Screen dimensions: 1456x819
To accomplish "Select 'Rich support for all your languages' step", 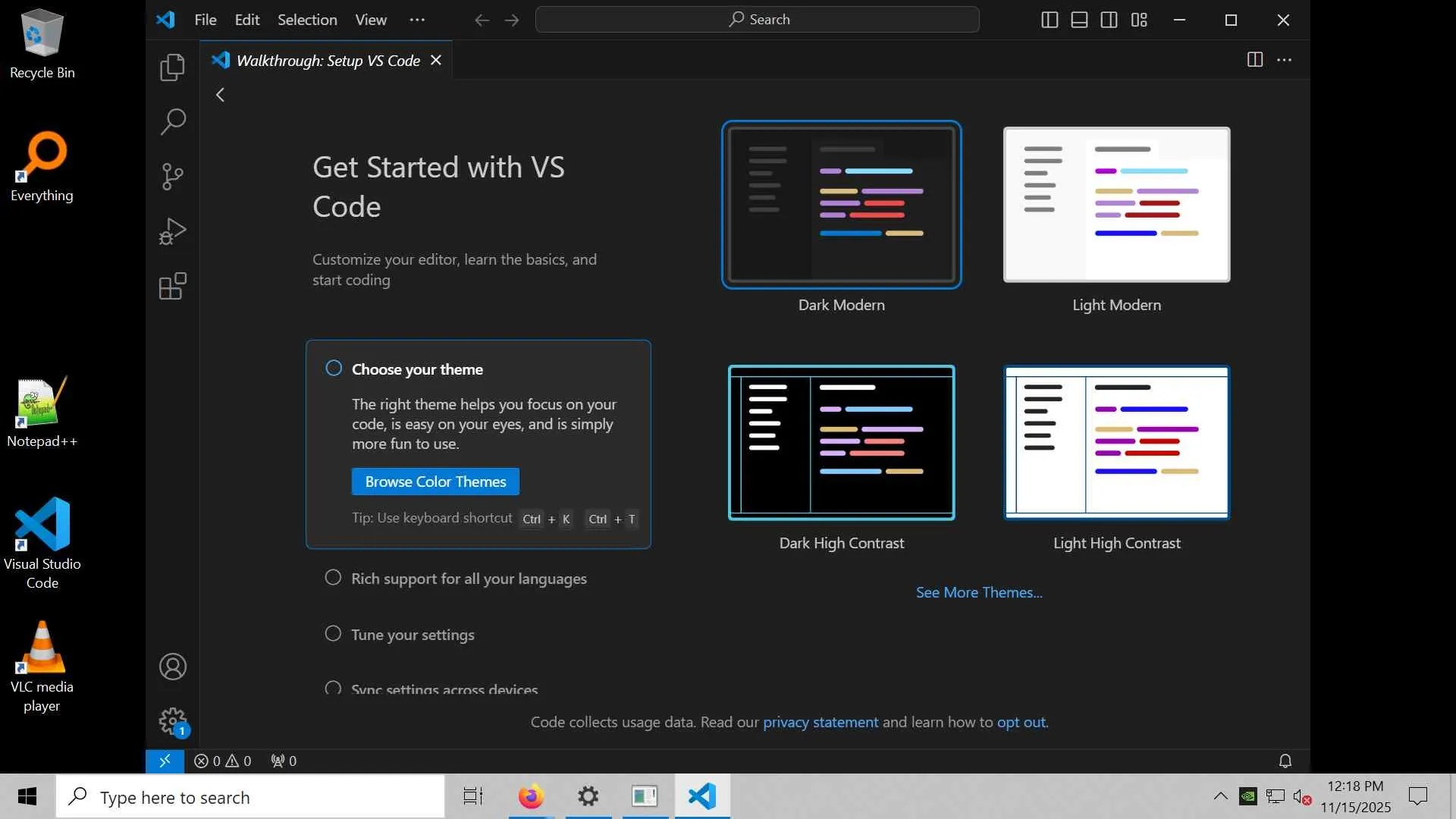I will coord(468,579).
